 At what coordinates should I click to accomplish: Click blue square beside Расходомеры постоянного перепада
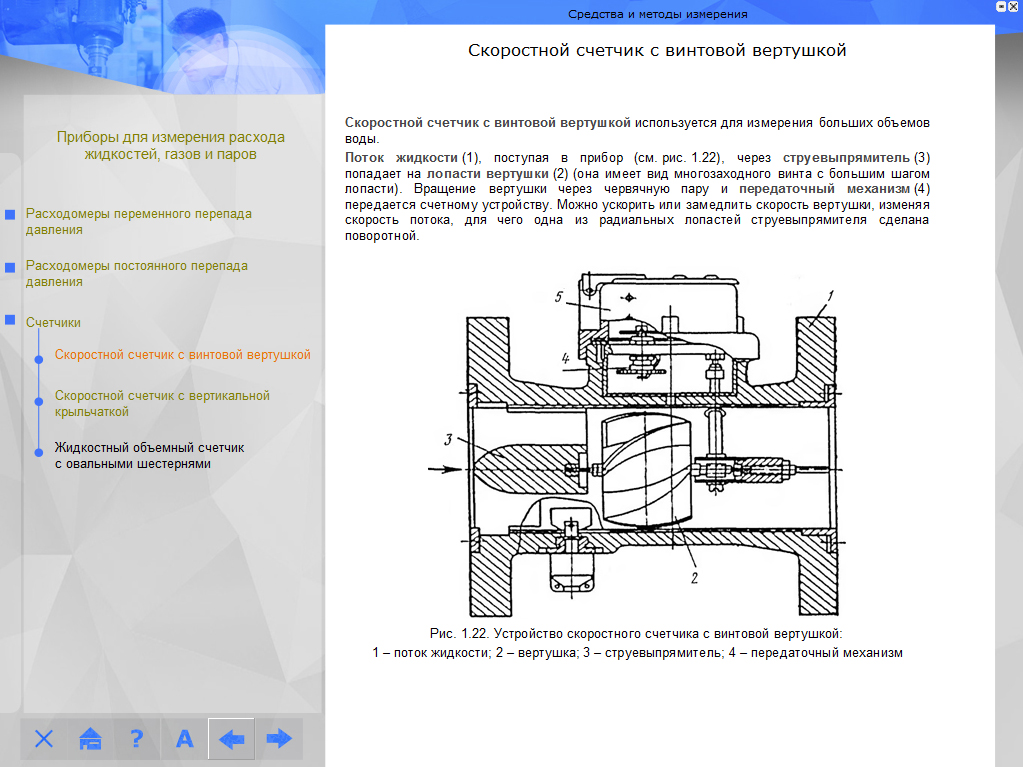[x=10, y=267]
